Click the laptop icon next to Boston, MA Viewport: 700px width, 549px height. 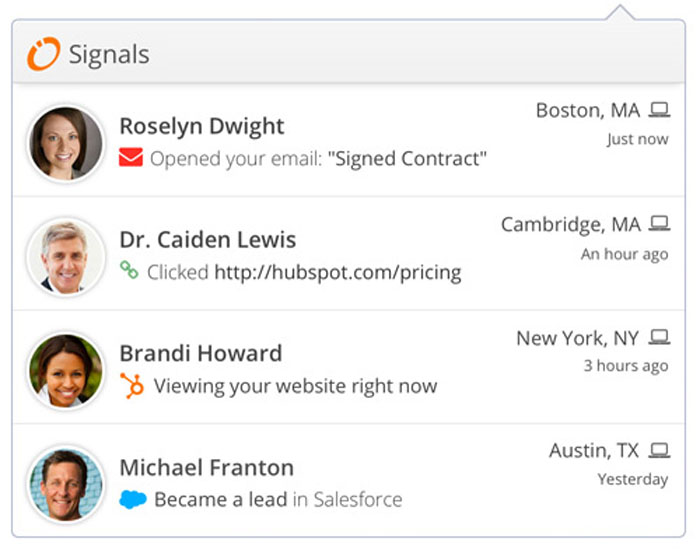(x=659, y=109)
